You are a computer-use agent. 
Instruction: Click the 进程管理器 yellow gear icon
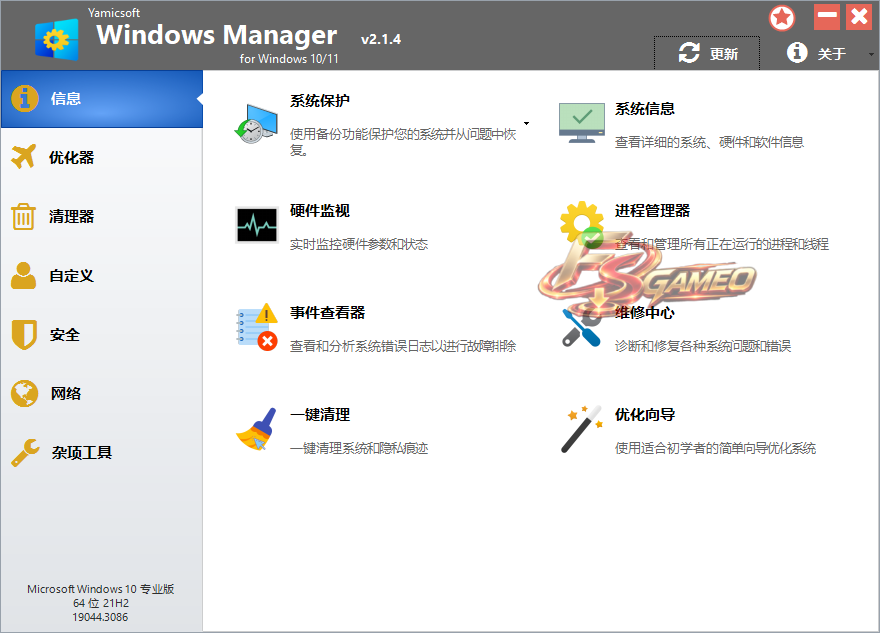pos(582,224)
